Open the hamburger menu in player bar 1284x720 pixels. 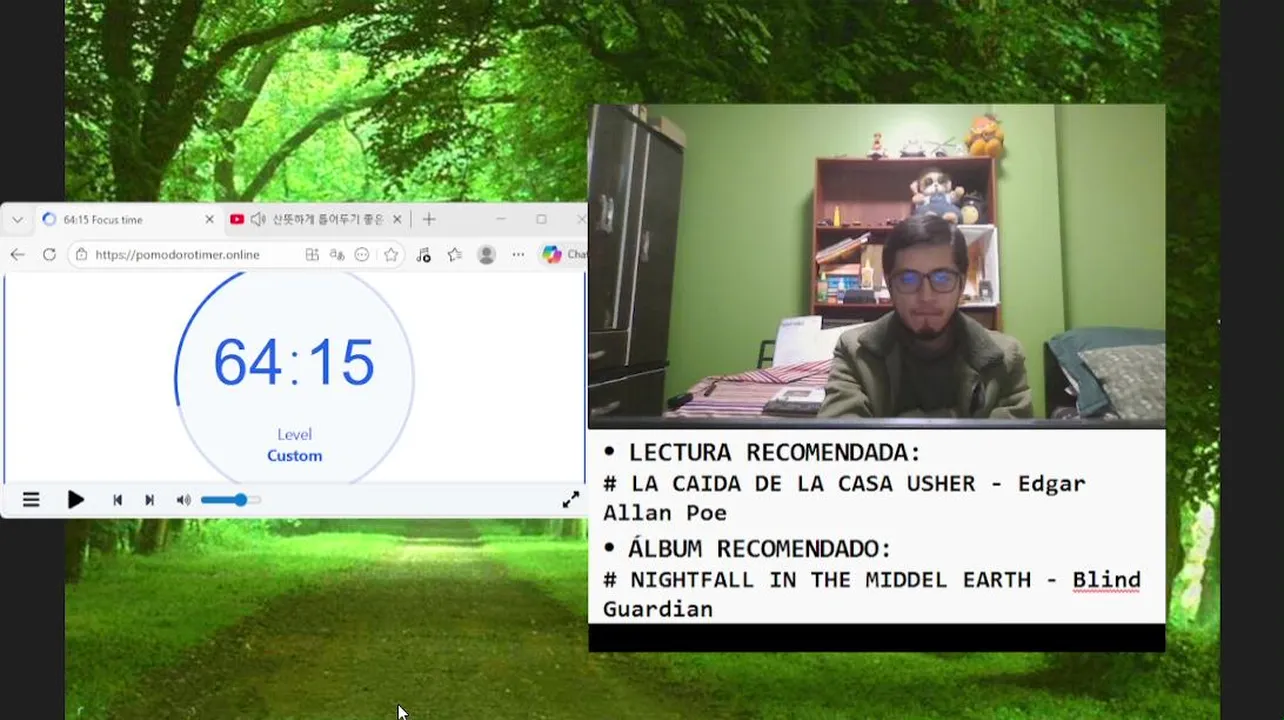coord(31,500)
